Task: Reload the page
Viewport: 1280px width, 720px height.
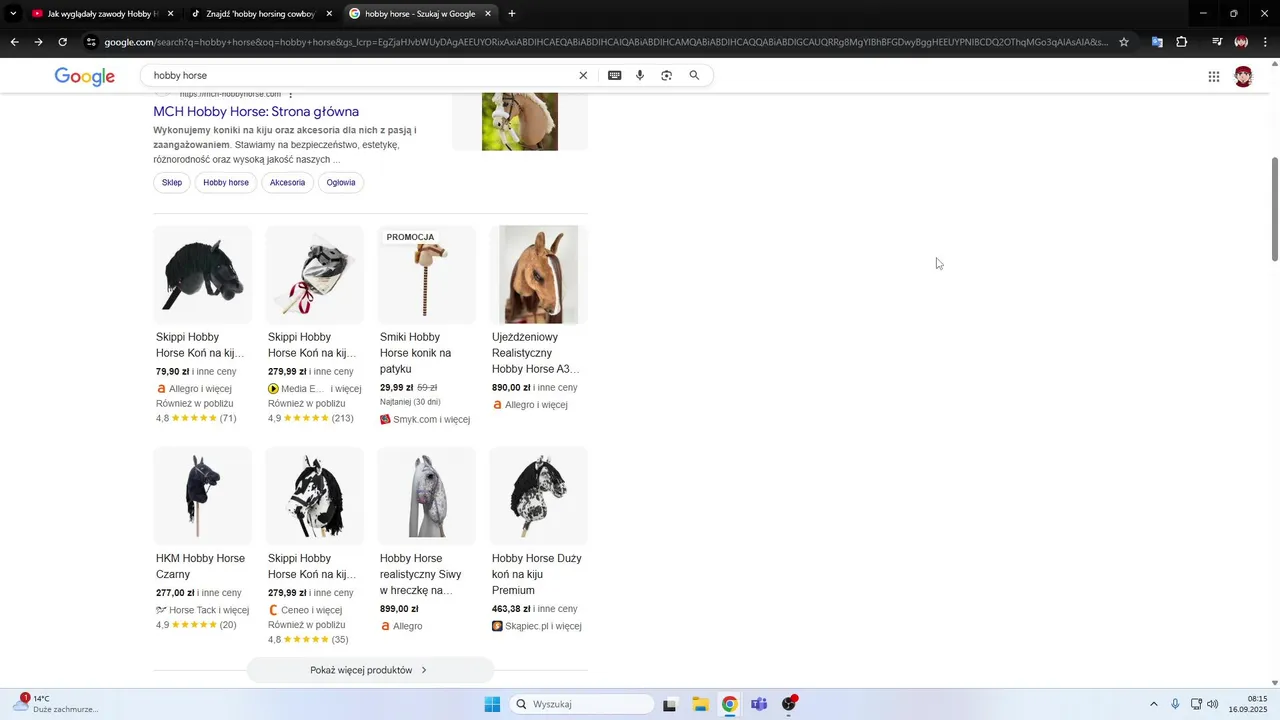Action: [62, 42]
